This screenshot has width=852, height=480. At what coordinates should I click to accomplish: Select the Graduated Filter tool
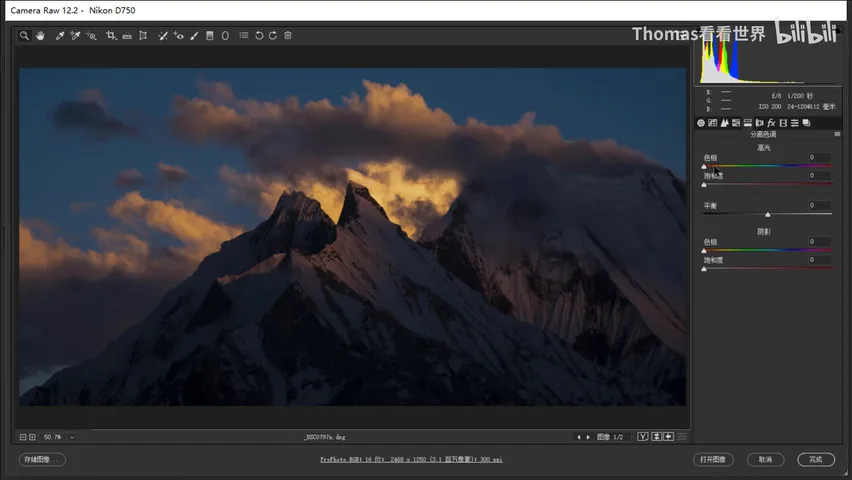pyautogui.click(x=210, y=35)
